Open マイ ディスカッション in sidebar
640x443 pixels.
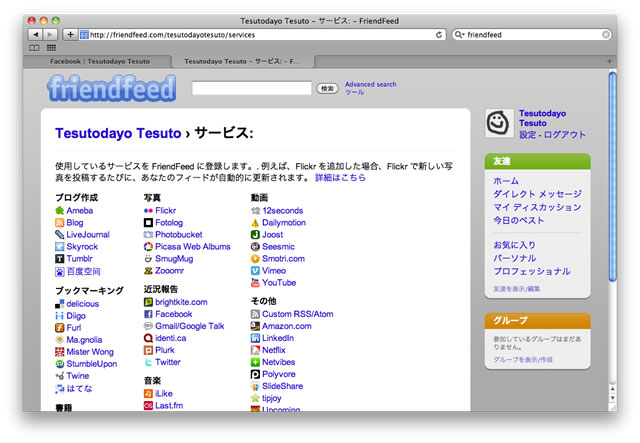point(537,207)
